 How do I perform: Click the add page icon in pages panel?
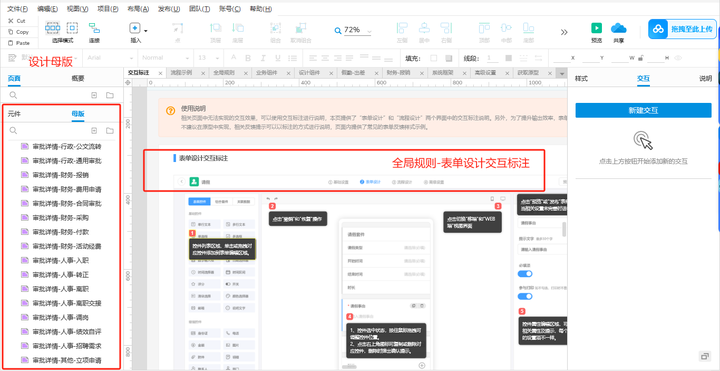pos(94,95)
